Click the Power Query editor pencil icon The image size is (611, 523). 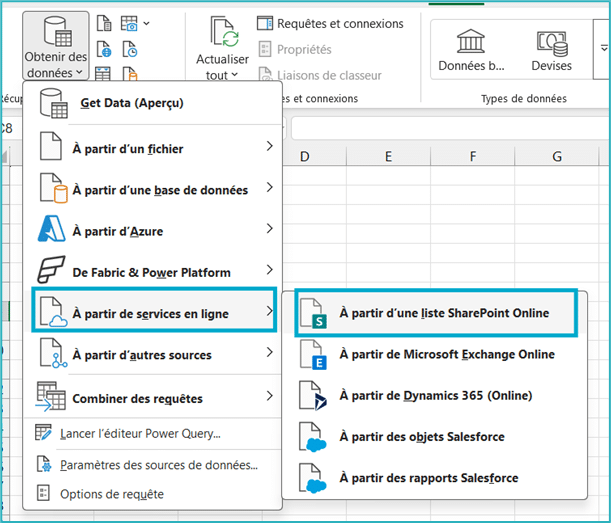tap(43, 432)
